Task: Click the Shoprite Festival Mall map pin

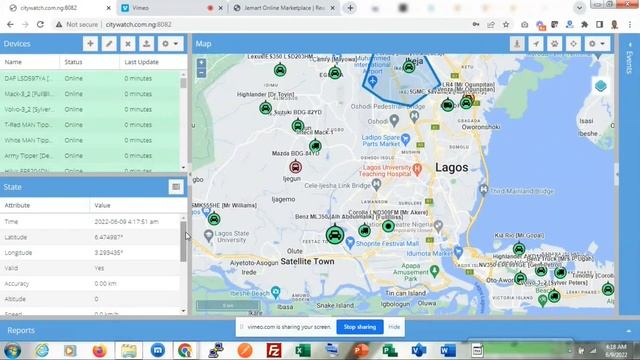Action: point(350,243)
